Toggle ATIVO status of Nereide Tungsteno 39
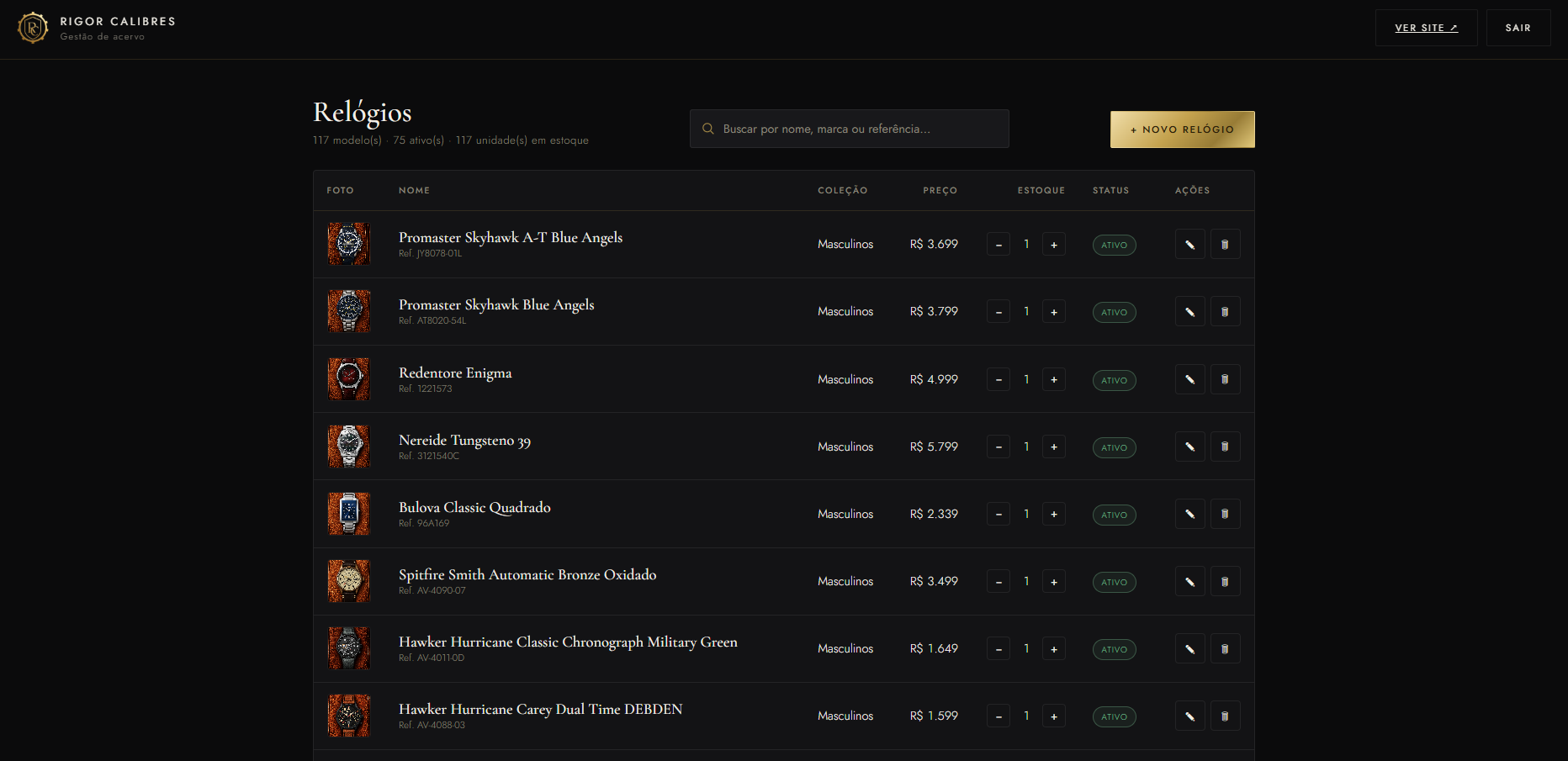The width and height of the screenshot is (1568, 761). (1114, 447)
